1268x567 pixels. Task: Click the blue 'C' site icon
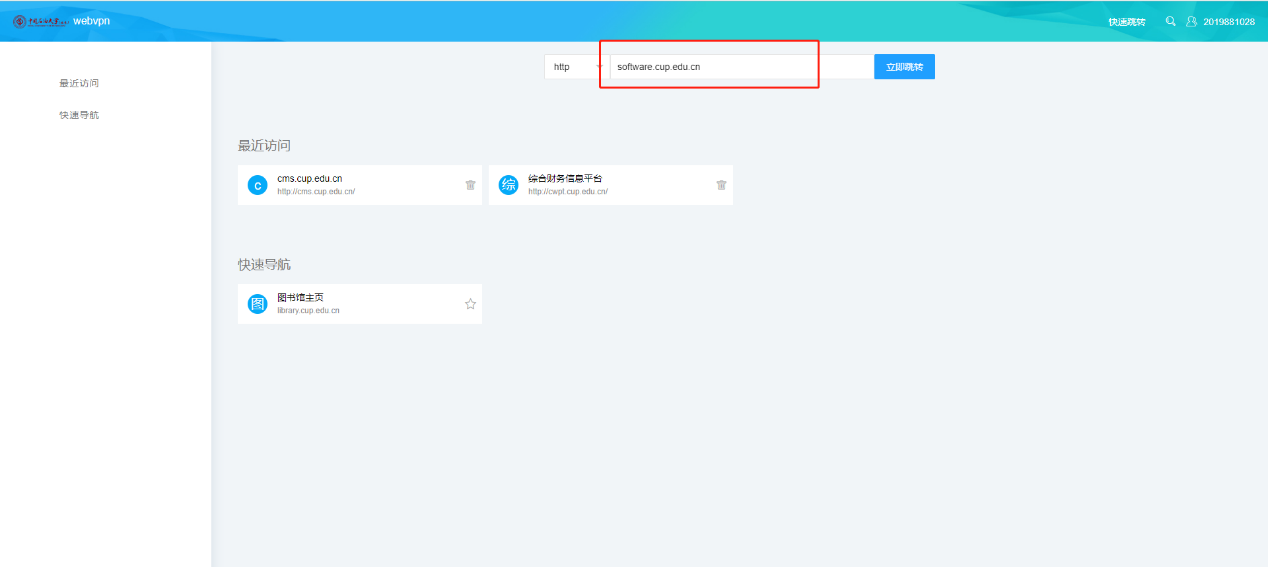pos(257,185)
